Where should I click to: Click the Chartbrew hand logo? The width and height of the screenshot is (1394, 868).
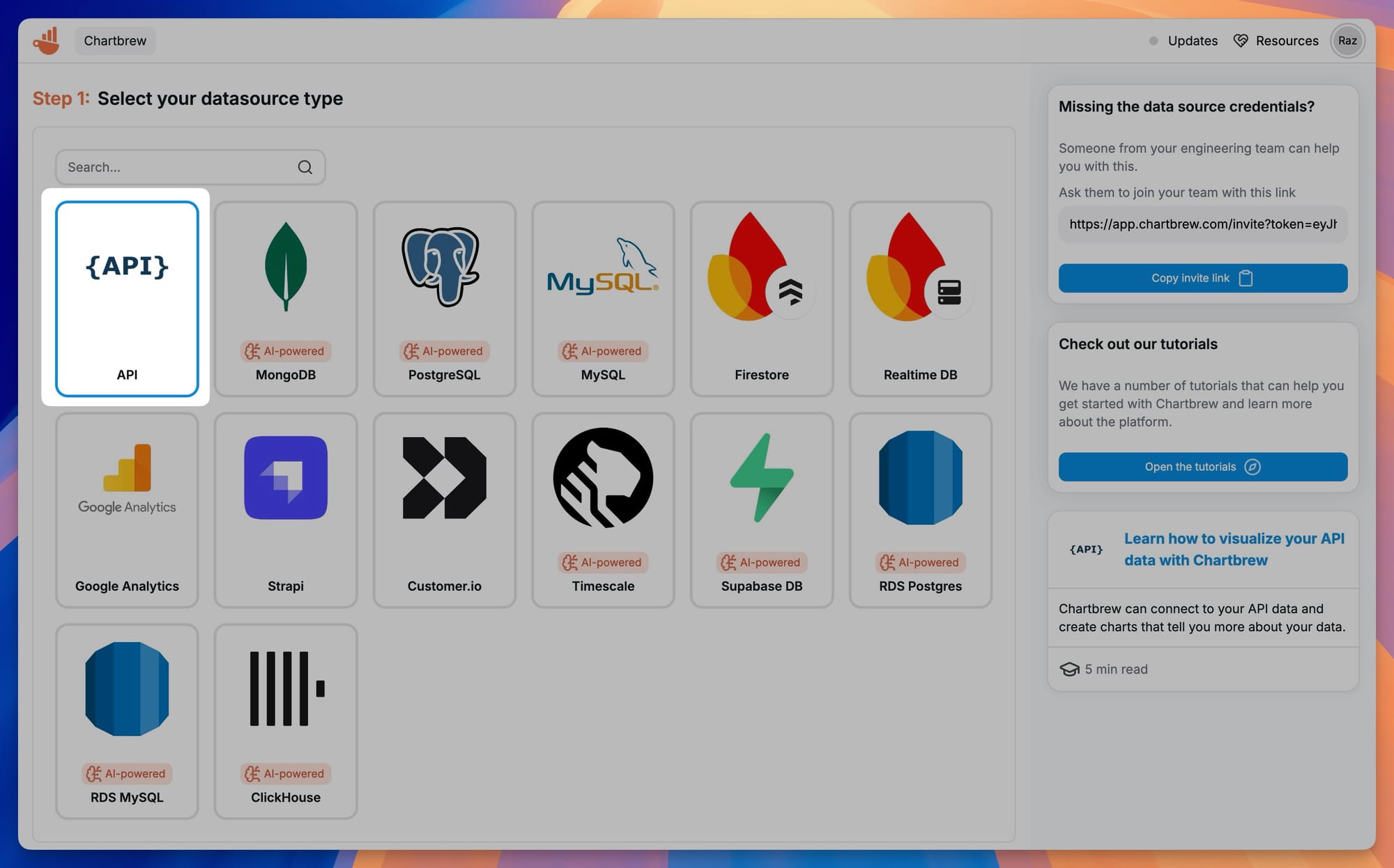46,40
